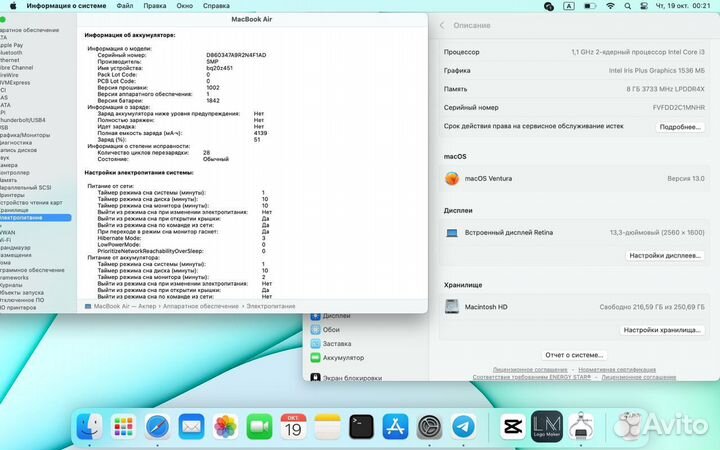720x450 pixels.
Task: Select Thunderbolt/USB4 in the sidebar
Action: coord(22,120)
